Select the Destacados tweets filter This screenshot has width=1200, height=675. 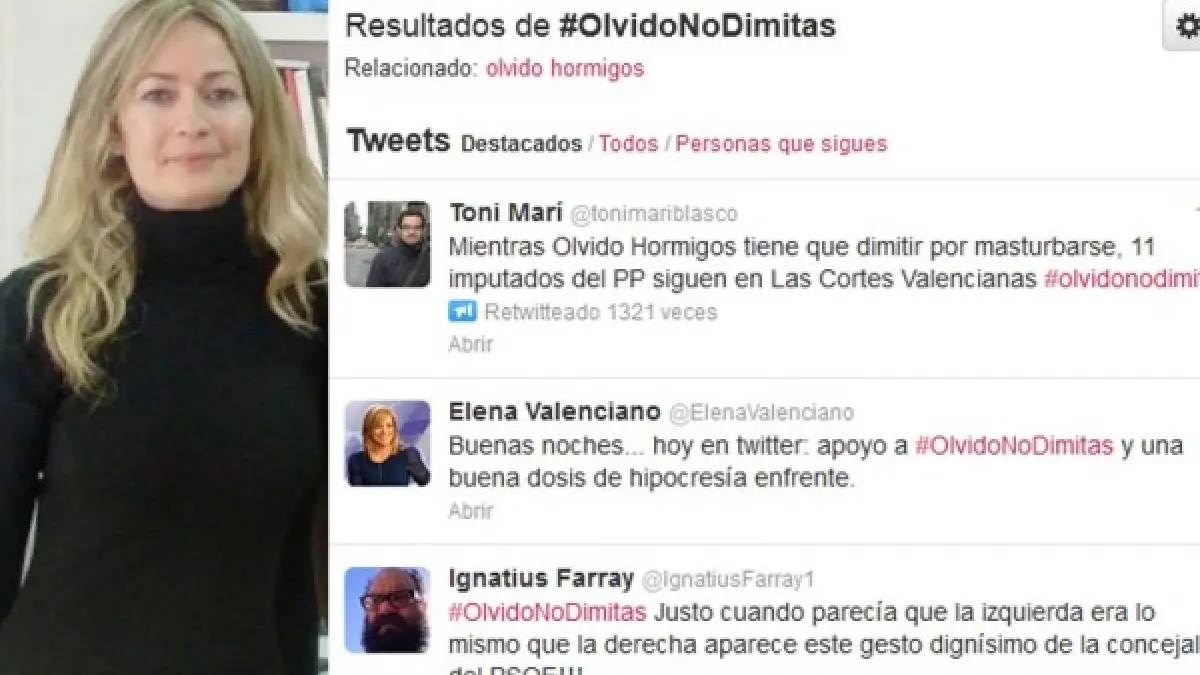click(x=521, y=144)
